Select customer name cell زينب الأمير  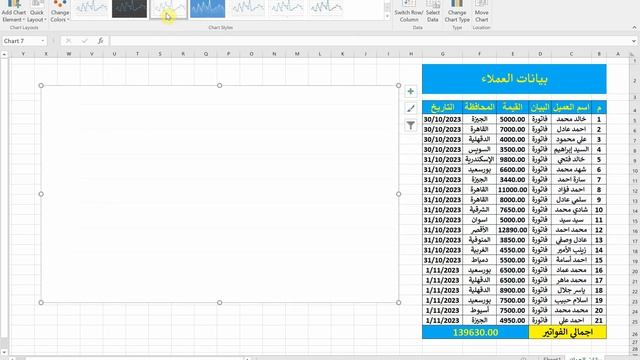[571, 250]
